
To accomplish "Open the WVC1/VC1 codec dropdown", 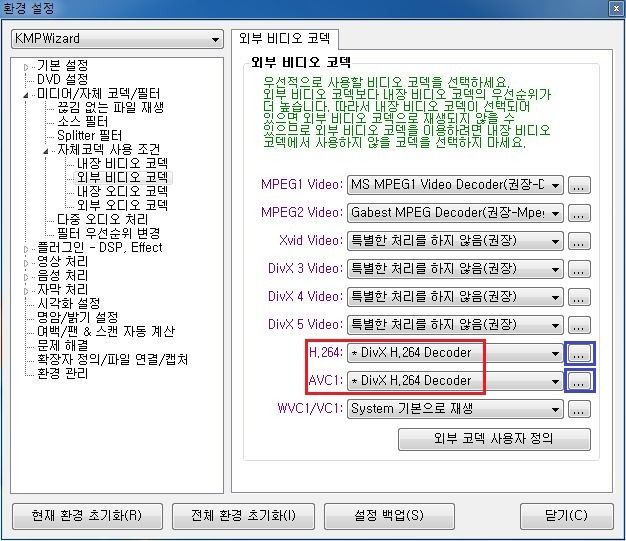I will (x=455, y=409).
